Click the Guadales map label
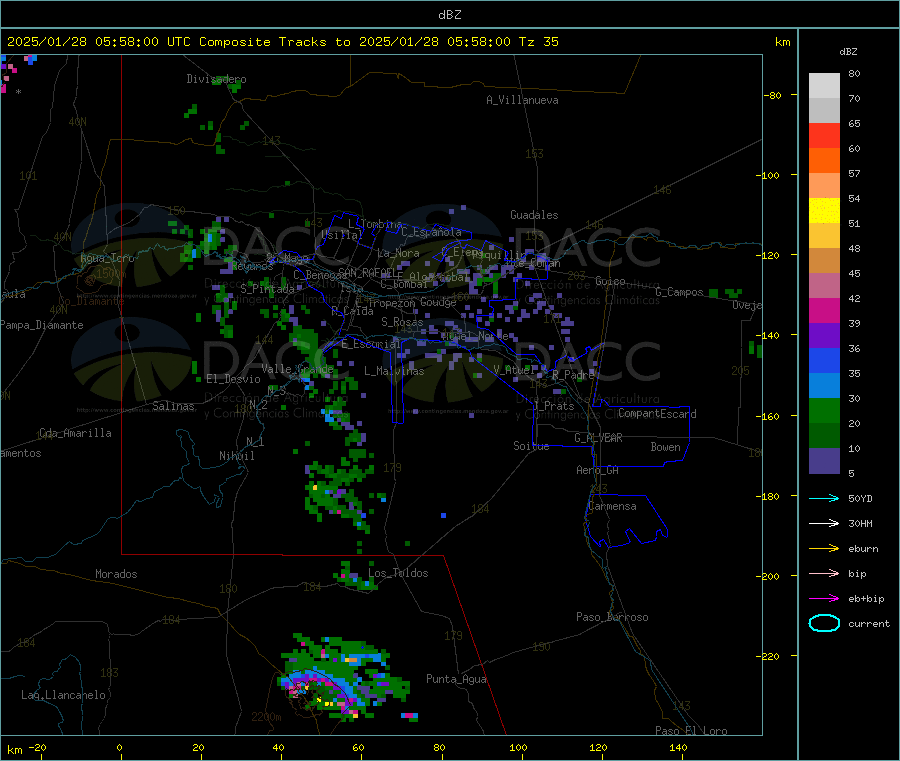Viewport: 900px width, 761px height. click(x=534, y=215)
